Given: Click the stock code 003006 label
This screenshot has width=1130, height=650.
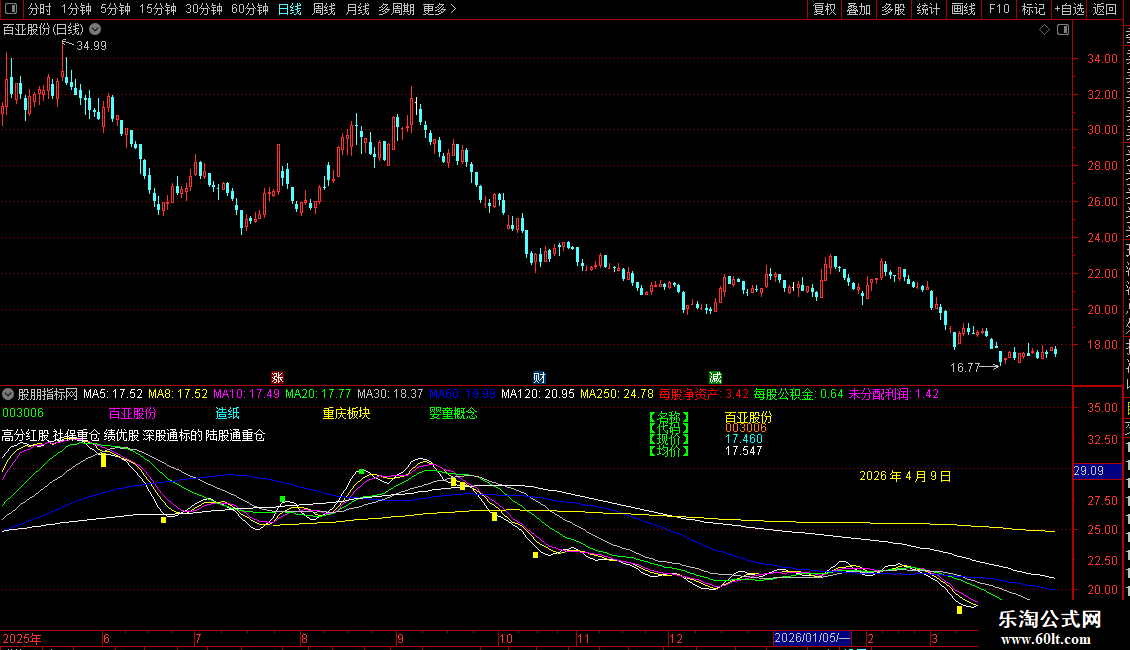Looking at the screenshot, I should pyautogui.click(x=23, y=413).
